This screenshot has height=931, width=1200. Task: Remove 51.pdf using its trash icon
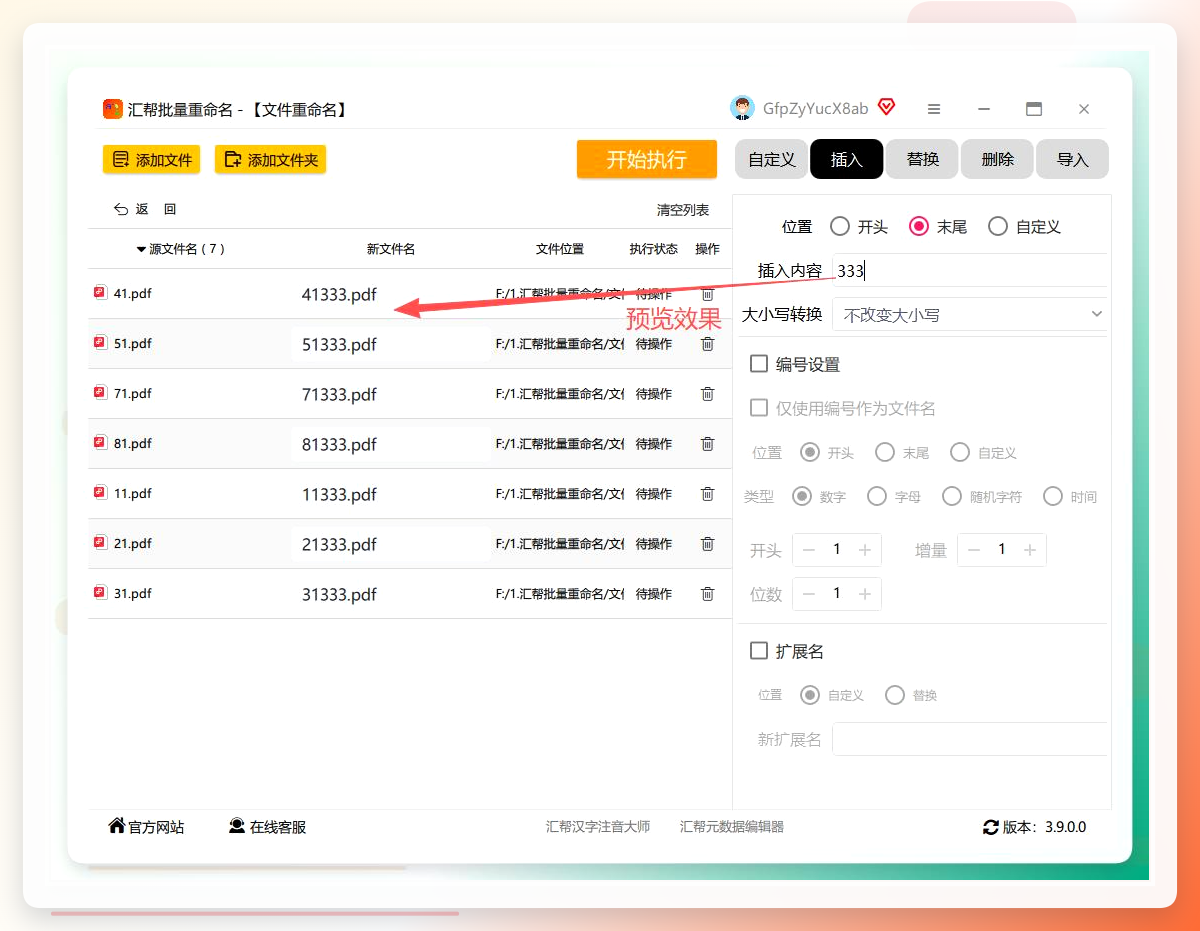point(708,344)
